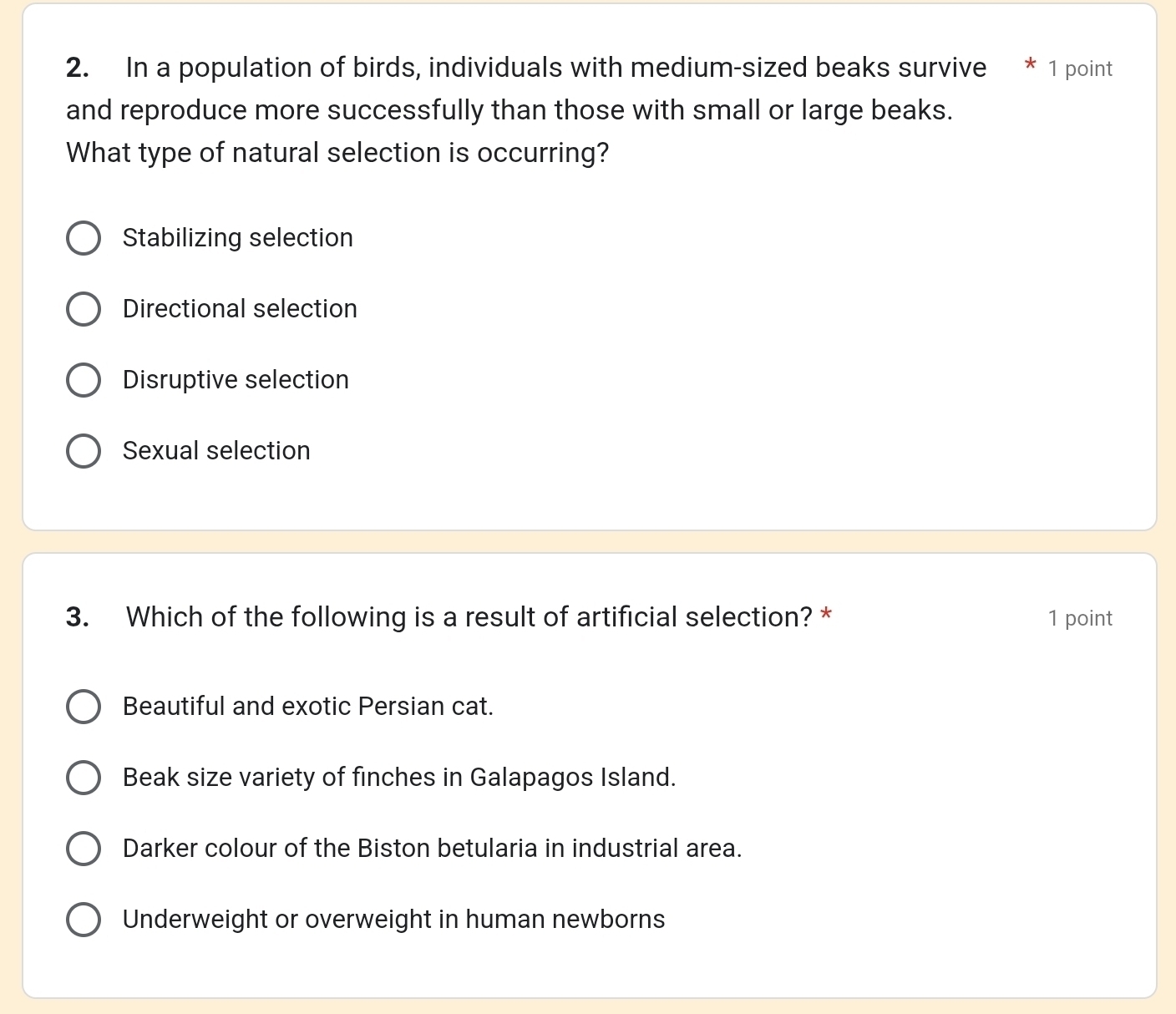
Task: Click the "Darker colour of the Biston betularia" label
Action: tap(432, 849)
